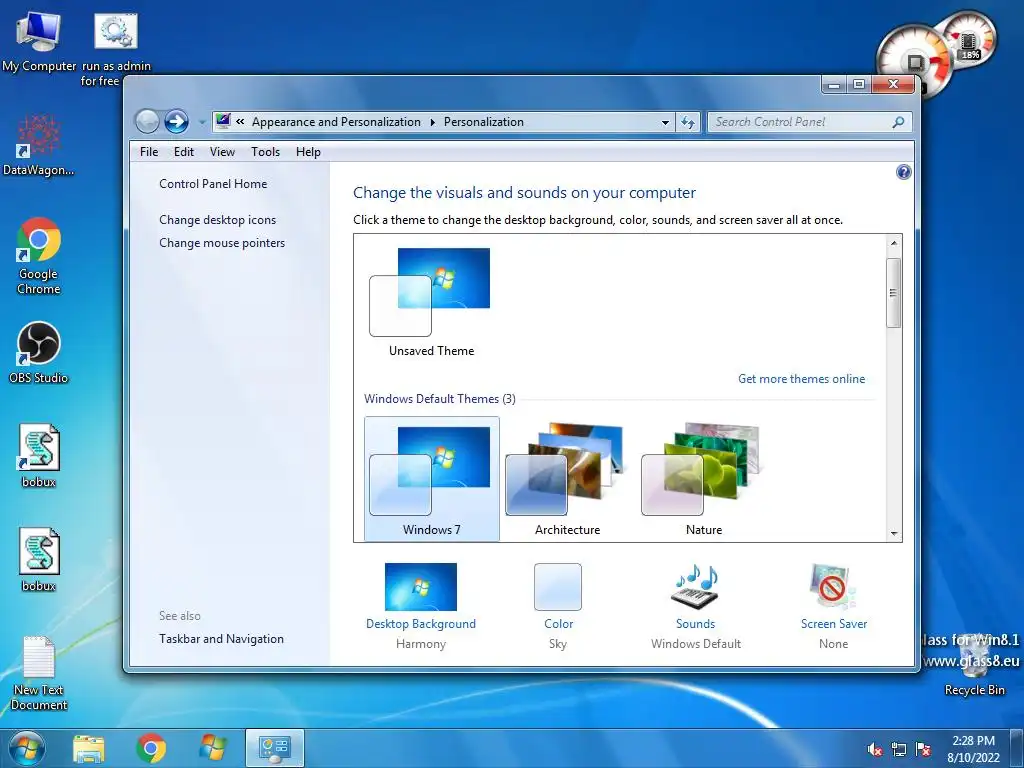Click Change desktop icons link

point(217,220)
